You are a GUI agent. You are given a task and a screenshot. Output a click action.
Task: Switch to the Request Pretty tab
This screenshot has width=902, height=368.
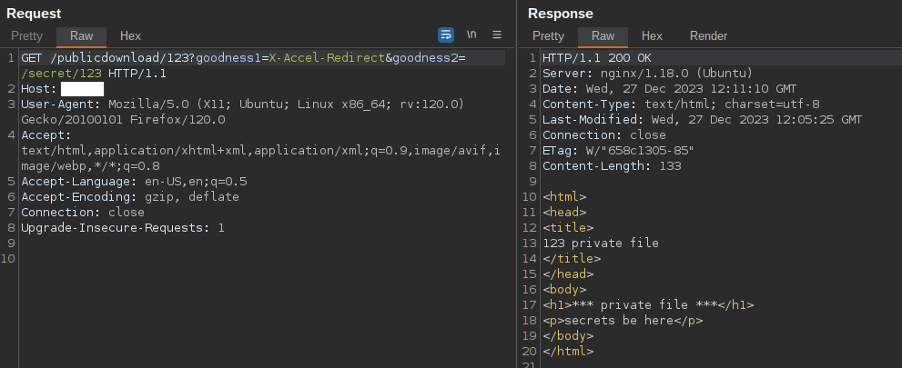pyautogui.click(x=27, y=36)
